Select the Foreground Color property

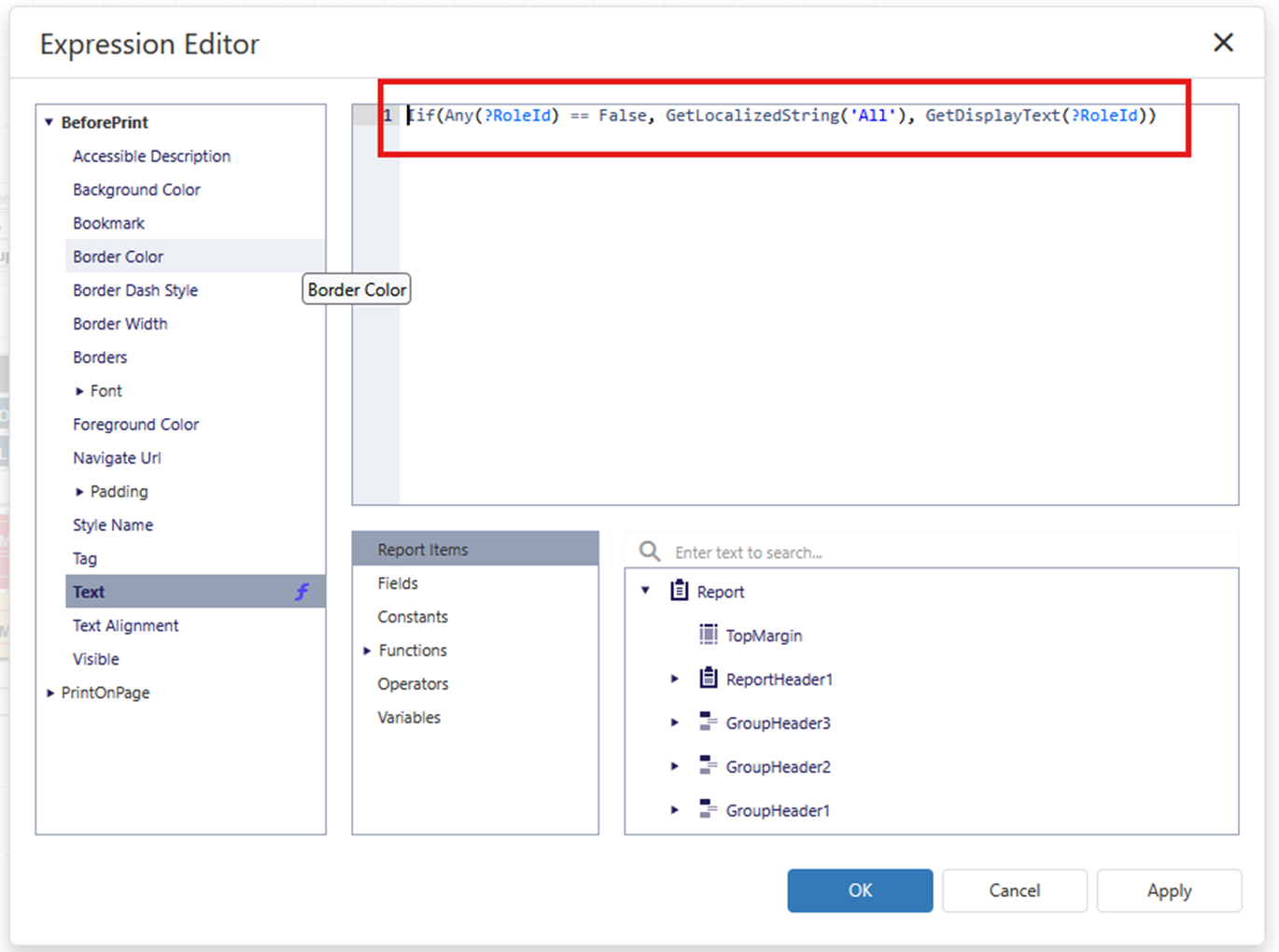pos(136,425)
